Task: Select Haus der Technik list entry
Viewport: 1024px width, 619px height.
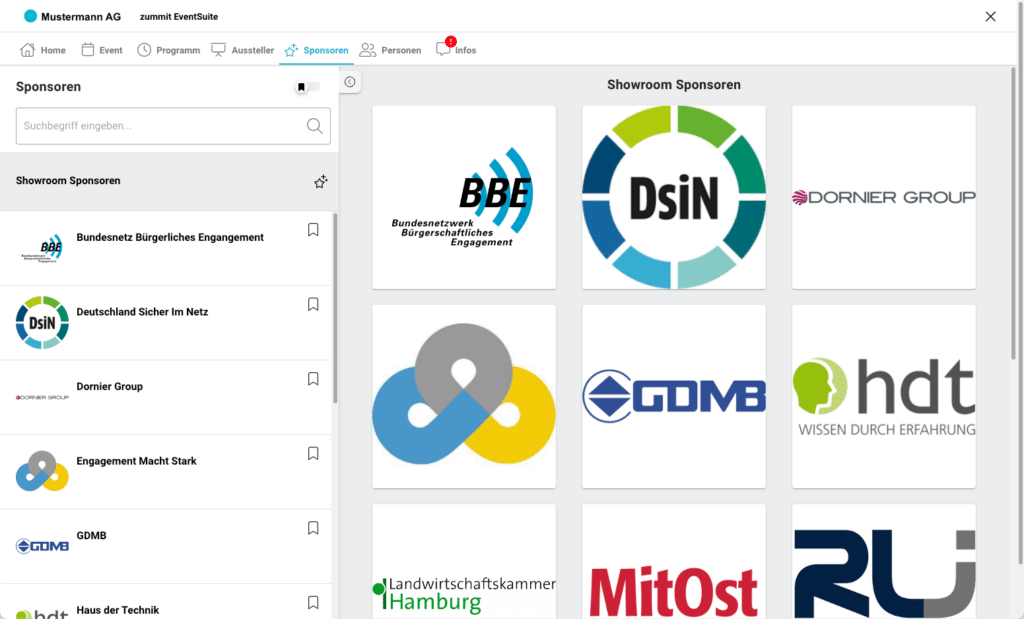Action: point(117,609)
